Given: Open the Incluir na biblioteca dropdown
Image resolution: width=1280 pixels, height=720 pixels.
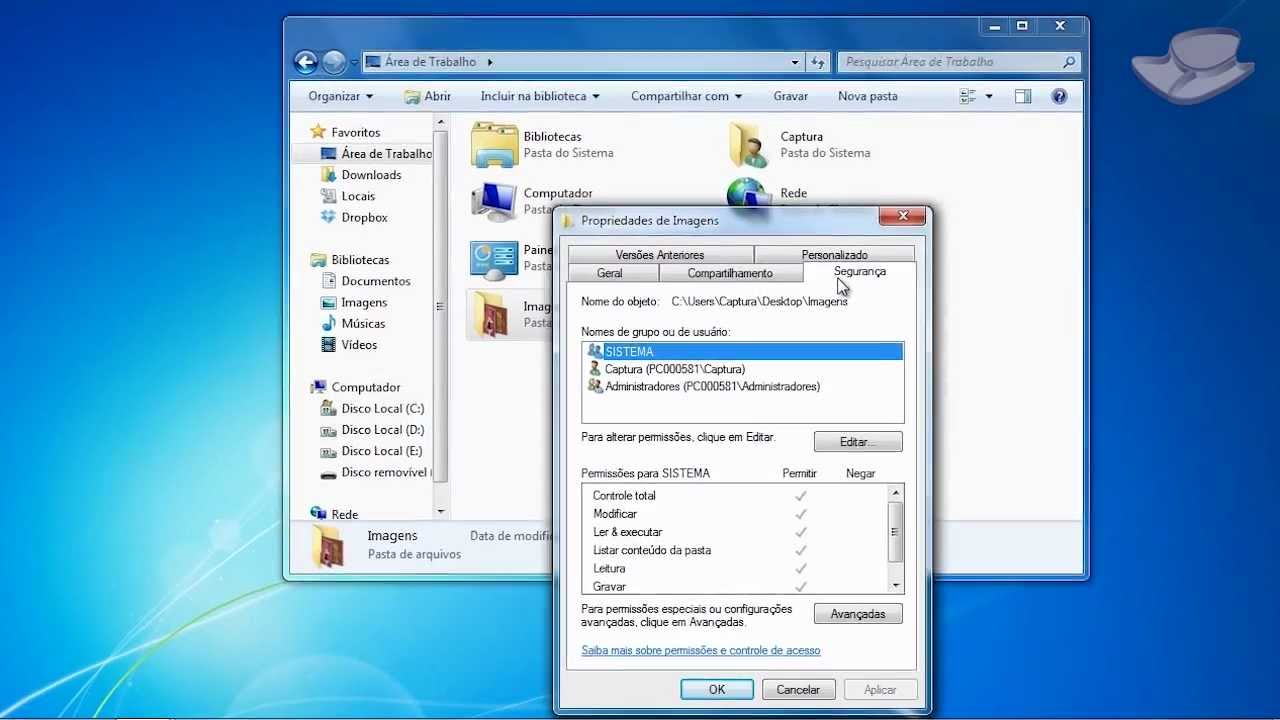Looking at the screenshot, I should [540, 96].
